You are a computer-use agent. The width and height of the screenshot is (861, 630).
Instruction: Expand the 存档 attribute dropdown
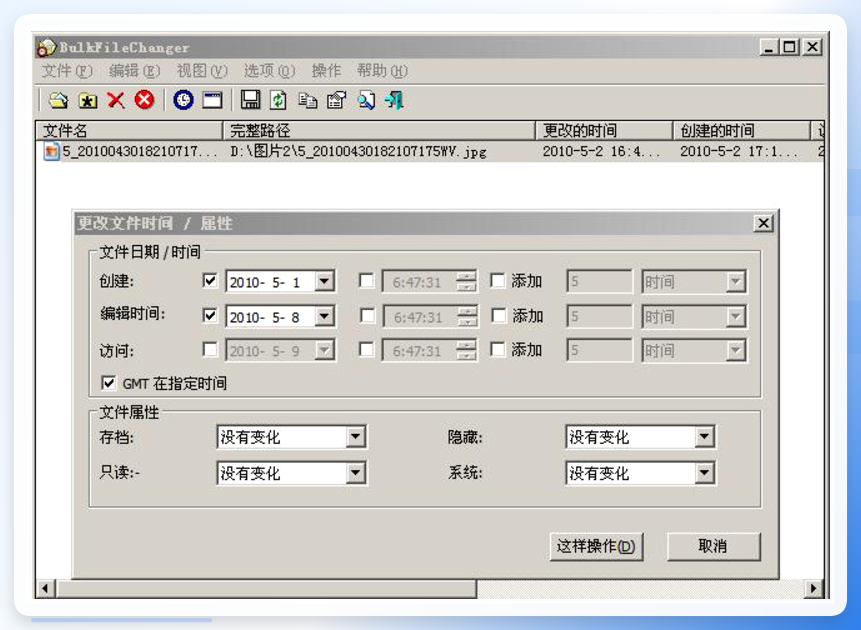click(356, 437)
